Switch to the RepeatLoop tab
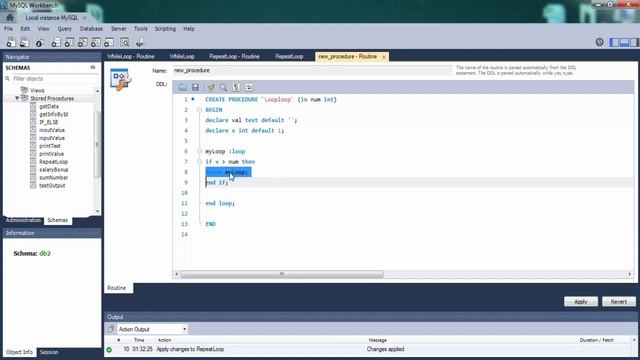The image size is (640, 360). tap(289, 56)
